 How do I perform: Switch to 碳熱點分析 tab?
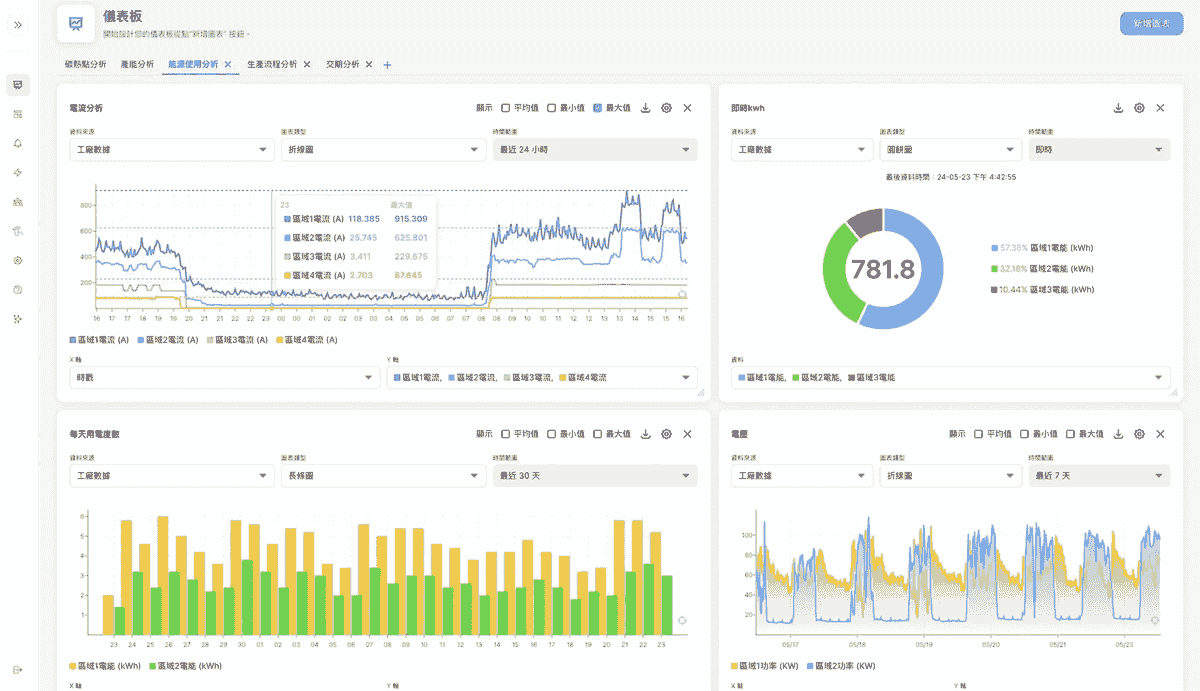point(85,64)
